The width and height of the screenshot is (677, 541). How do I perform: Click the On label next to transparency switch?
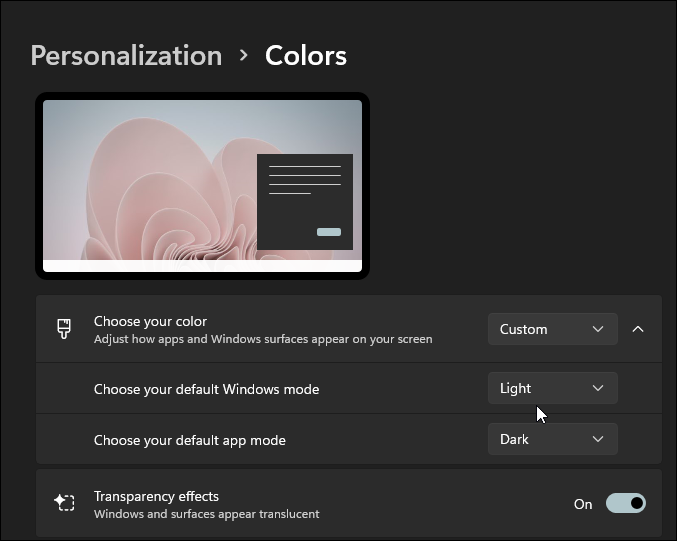coord(583,504)
